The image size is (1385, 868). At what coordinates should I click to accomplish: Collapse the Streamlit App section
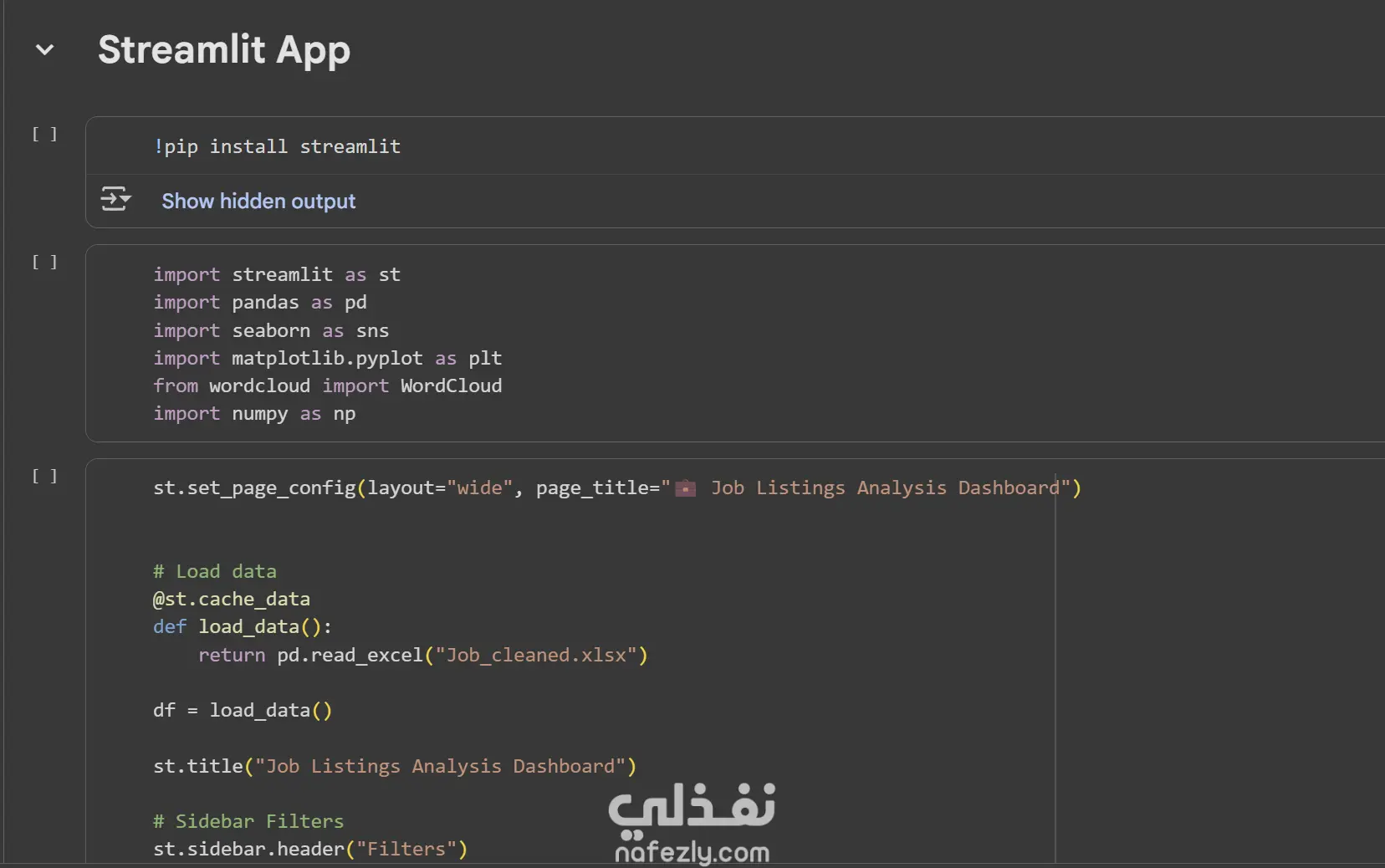pyautogui.click(x=45, y=50)
